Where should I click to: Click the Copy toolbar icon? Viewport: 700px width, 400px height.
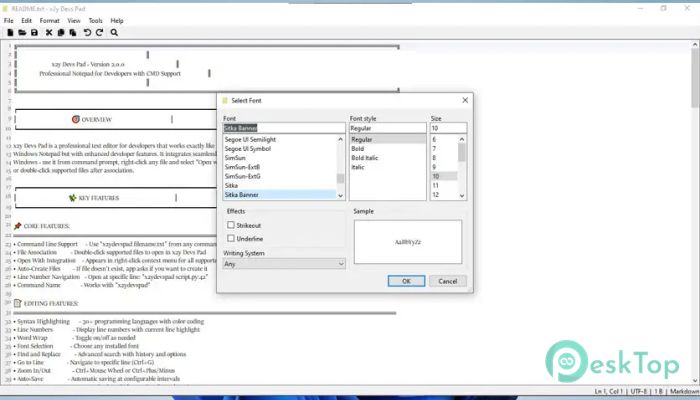pyautogui.click(x=61, y=33)
